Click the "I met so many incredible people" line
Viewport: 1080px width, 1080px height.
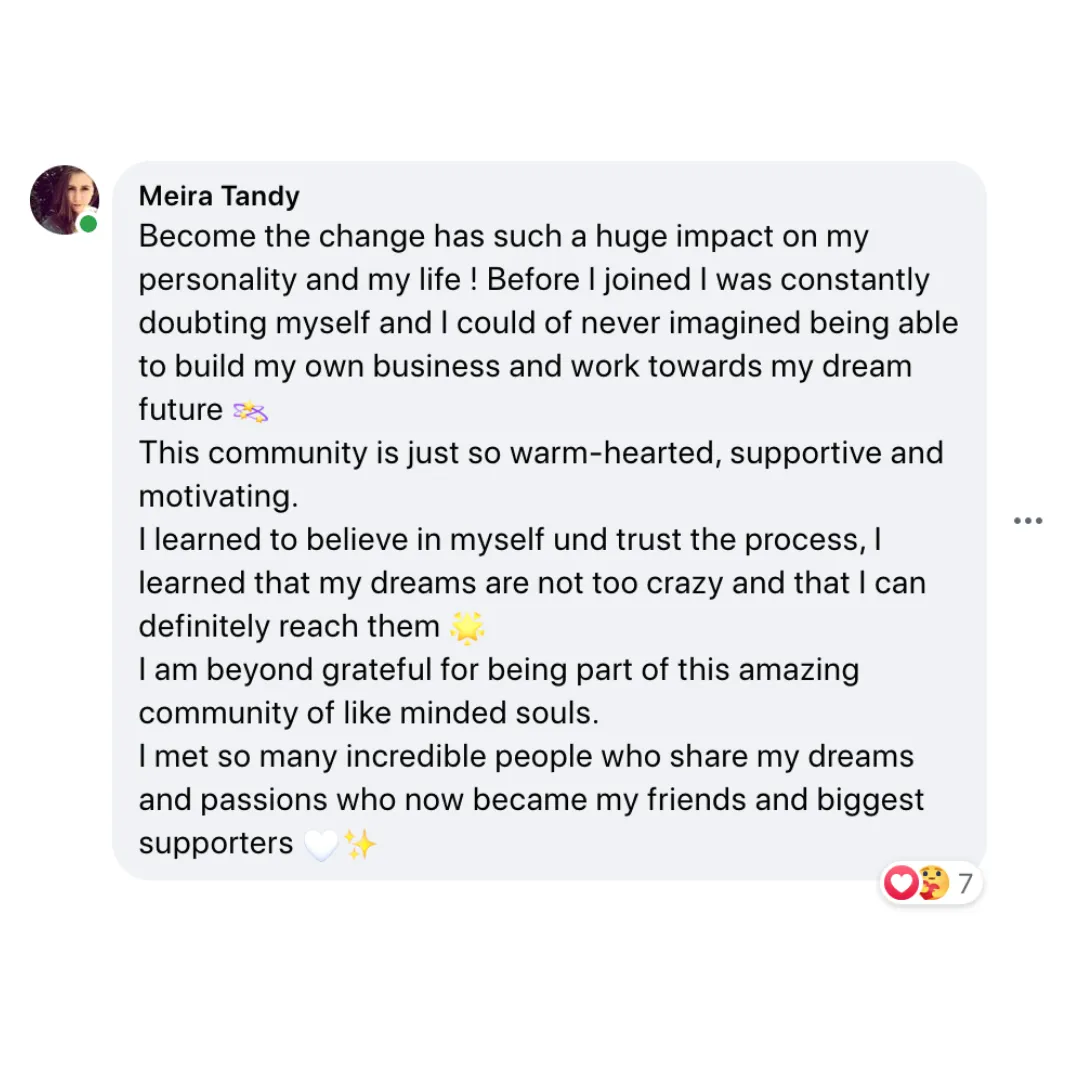(526, 756)
